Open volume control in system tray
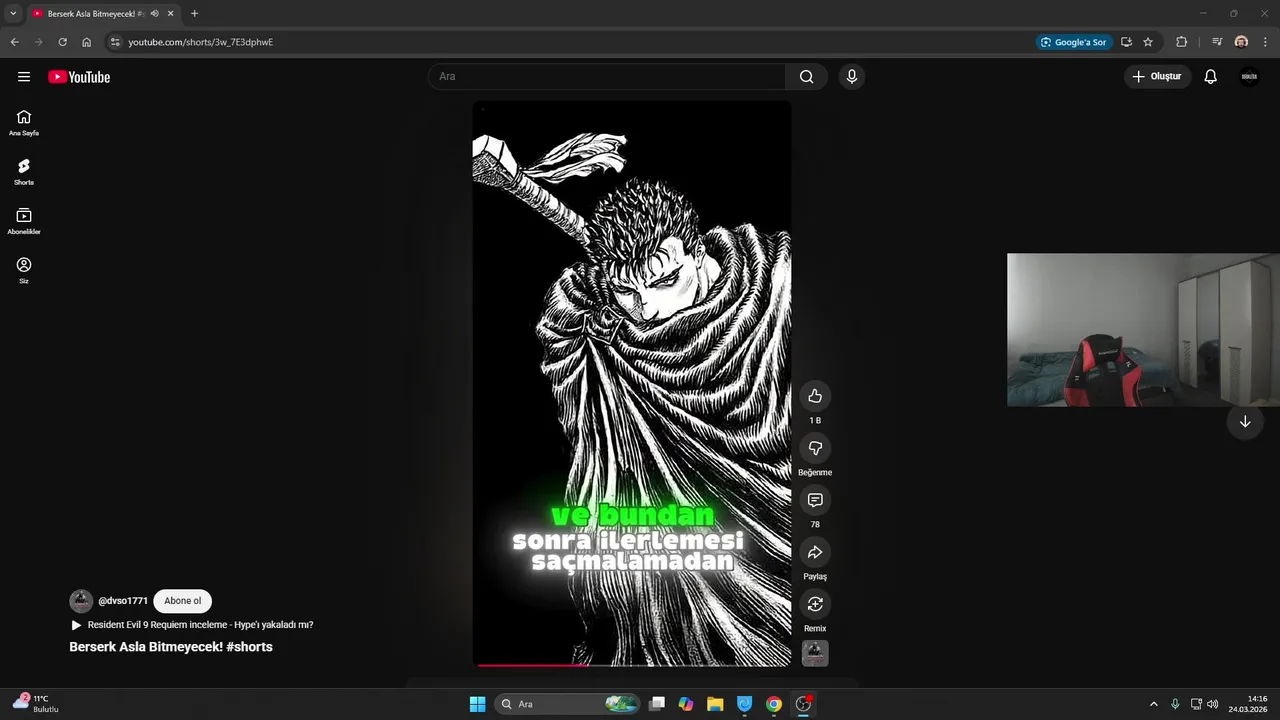This screenshot has width=1280, height=720. (1213, 704)
